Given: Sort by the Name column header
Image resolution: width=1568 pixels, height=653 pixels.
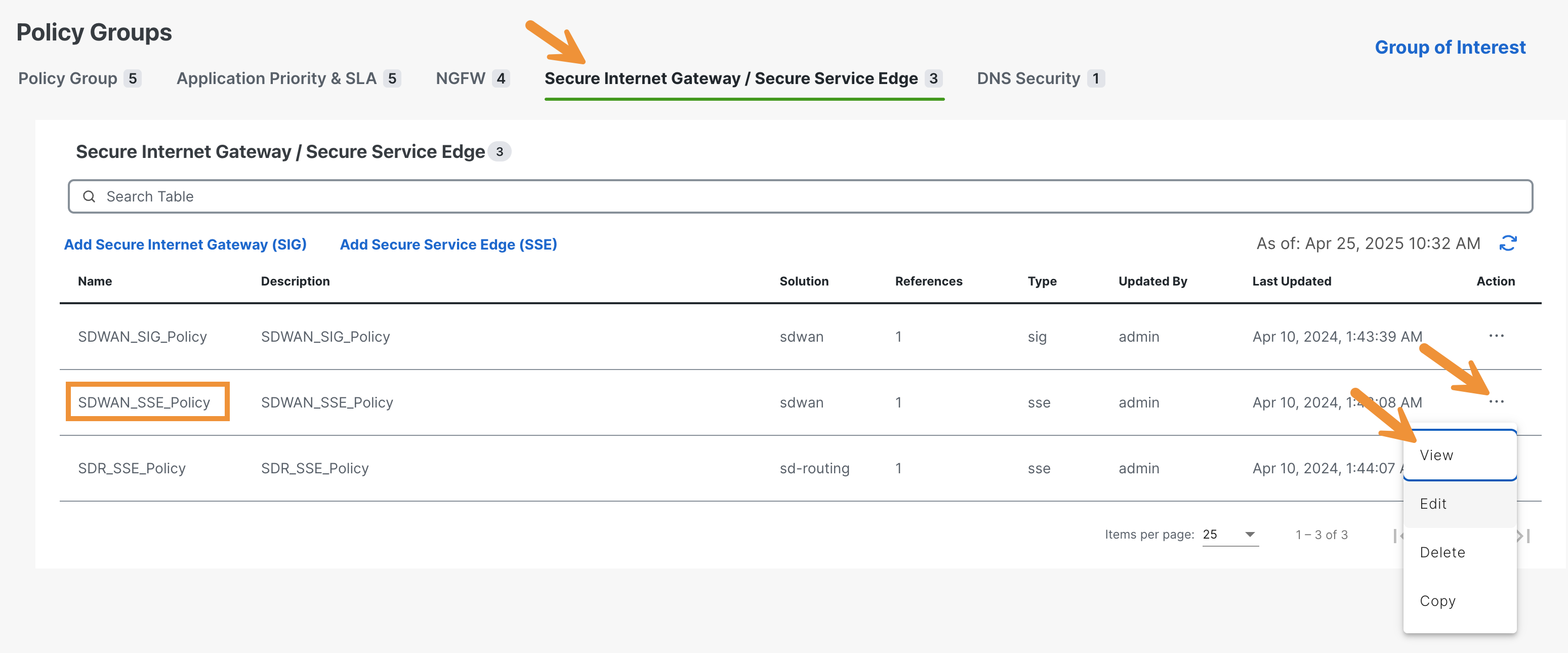Looking at the screenshot, I should tap(95, 281).
